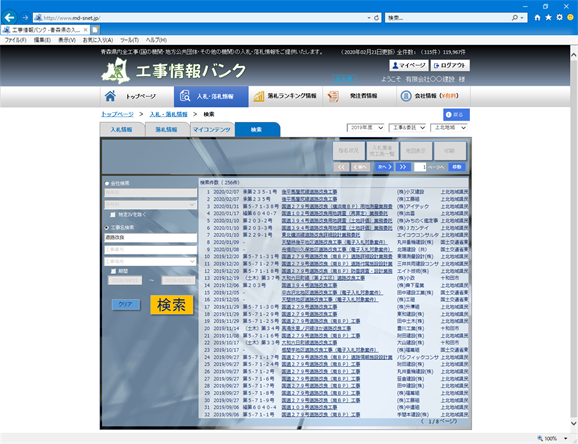Open the 編集(E) menu
Image resolution: width=578 pixels, height=444 pixels.
[x=42, y=40]
